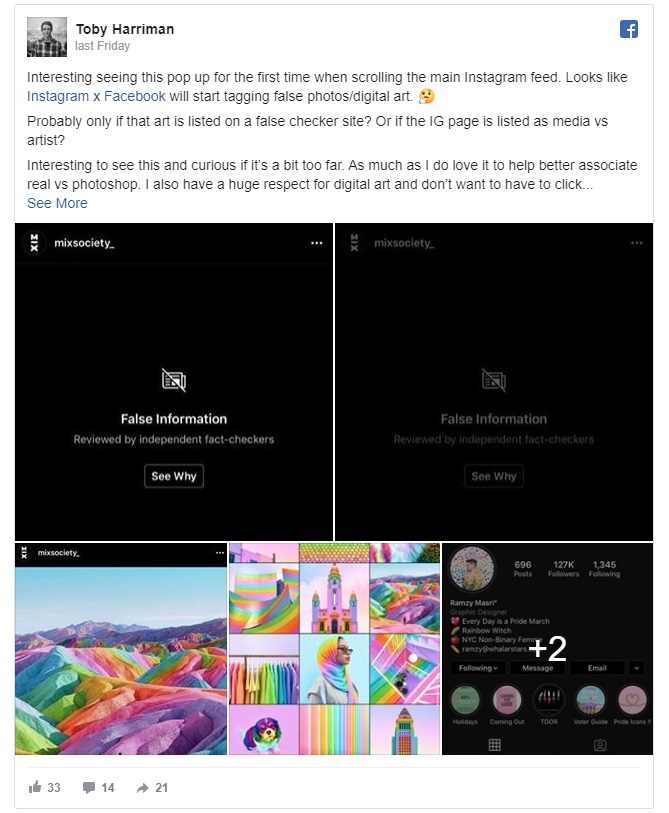This screenshot has height=813, width=669.
Task: Click the share arrow icon
Action: click(143, 788)
